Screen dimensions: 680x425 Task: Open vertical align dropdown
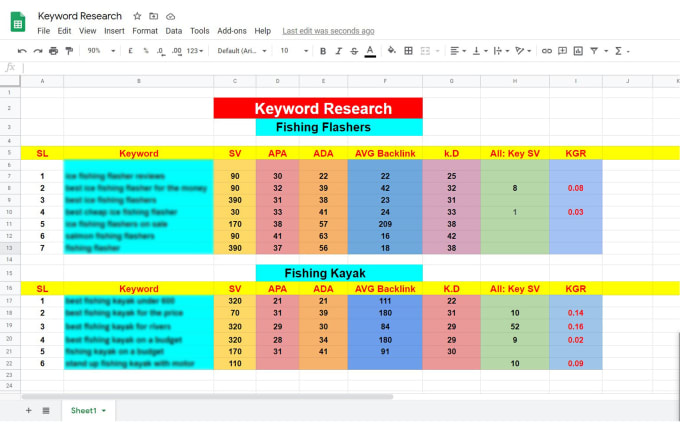point(480,51)
